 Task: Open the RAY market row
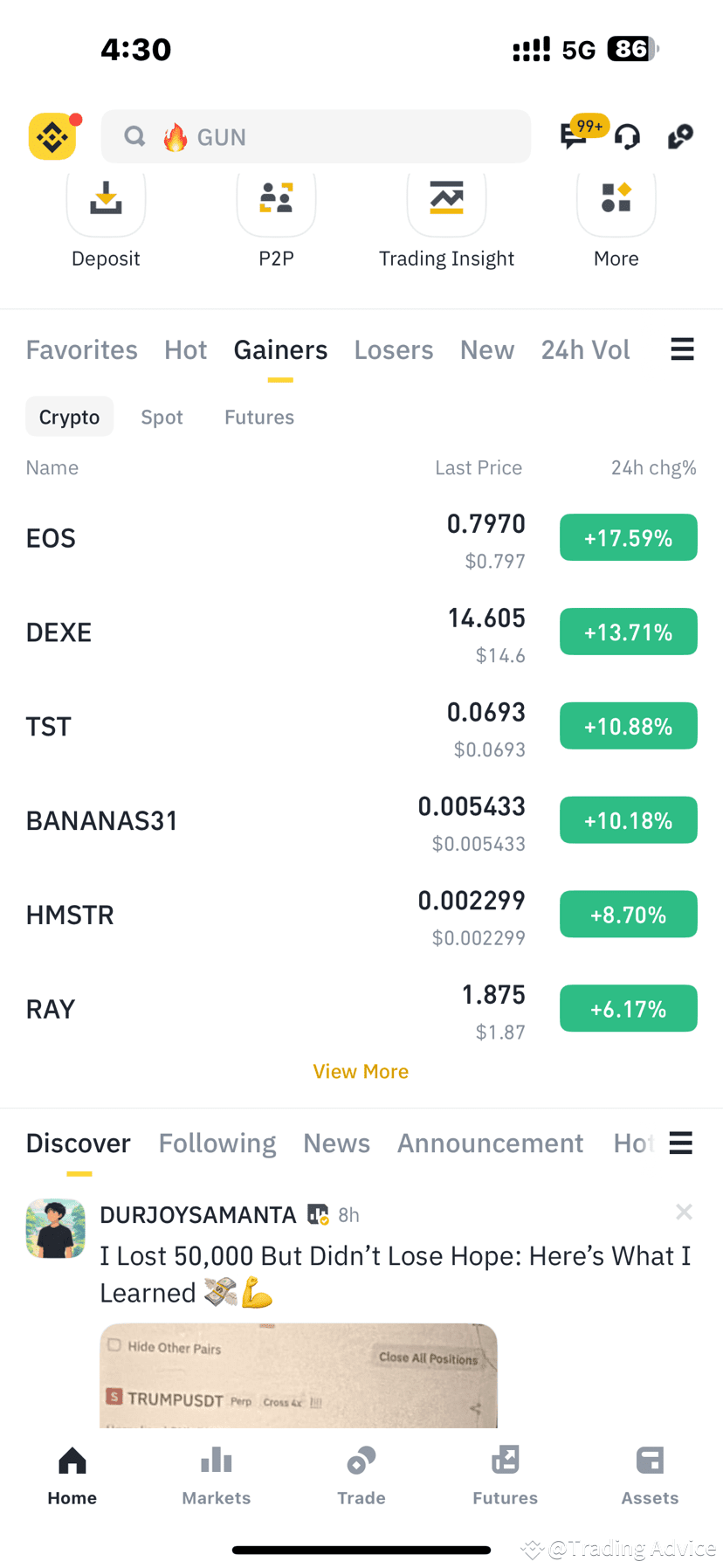click(x=361, y=1010)
